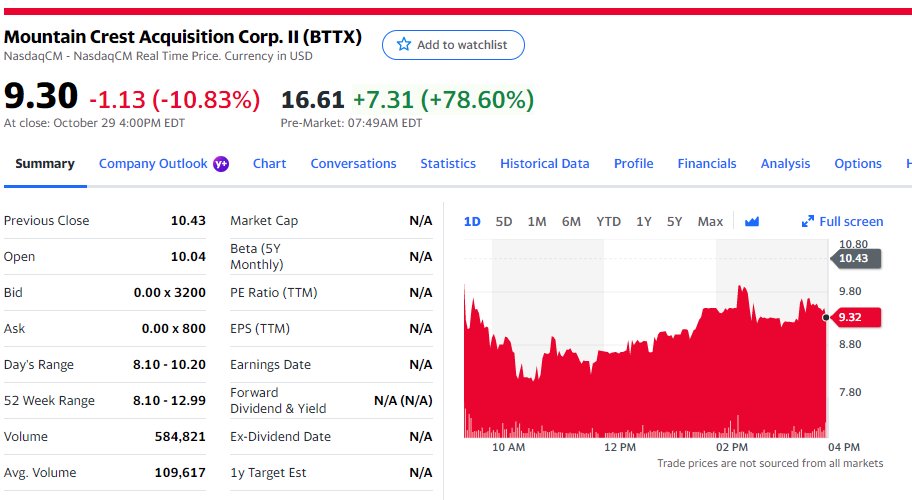Open the Statistics tab

[x=448, y=164]
